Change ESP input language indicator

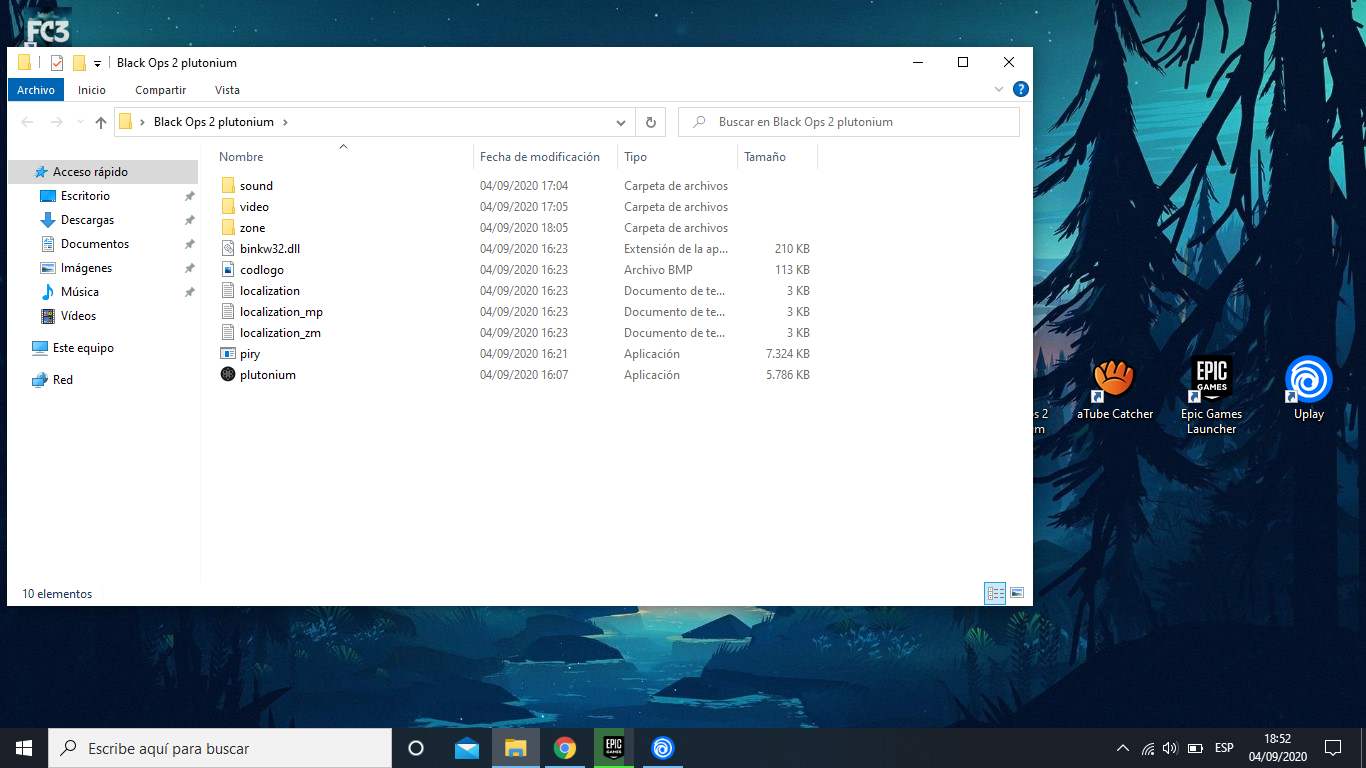pos(1224,748)
